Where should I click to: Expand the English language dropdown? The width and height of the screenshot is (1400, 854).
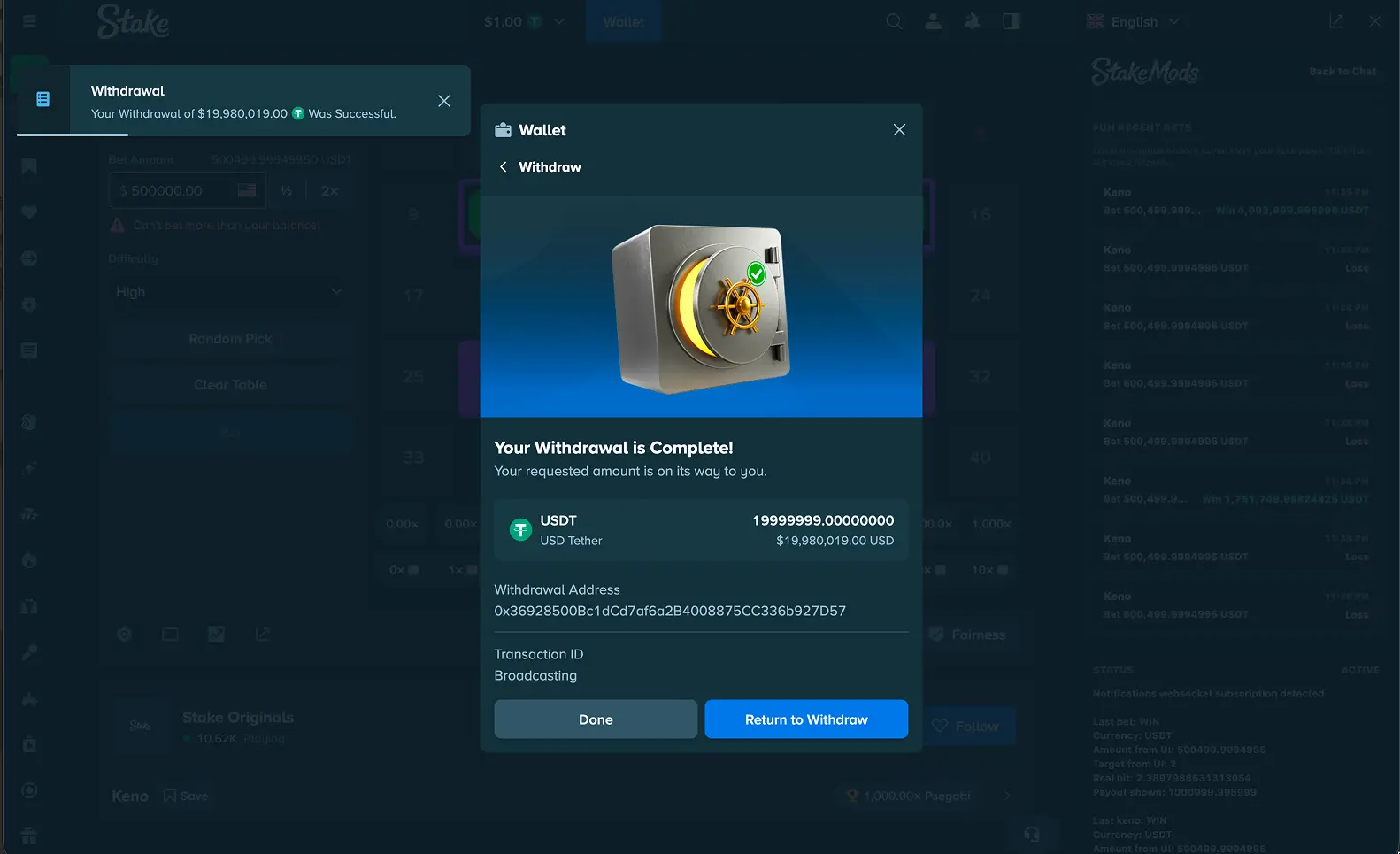tap(1133, 22)
